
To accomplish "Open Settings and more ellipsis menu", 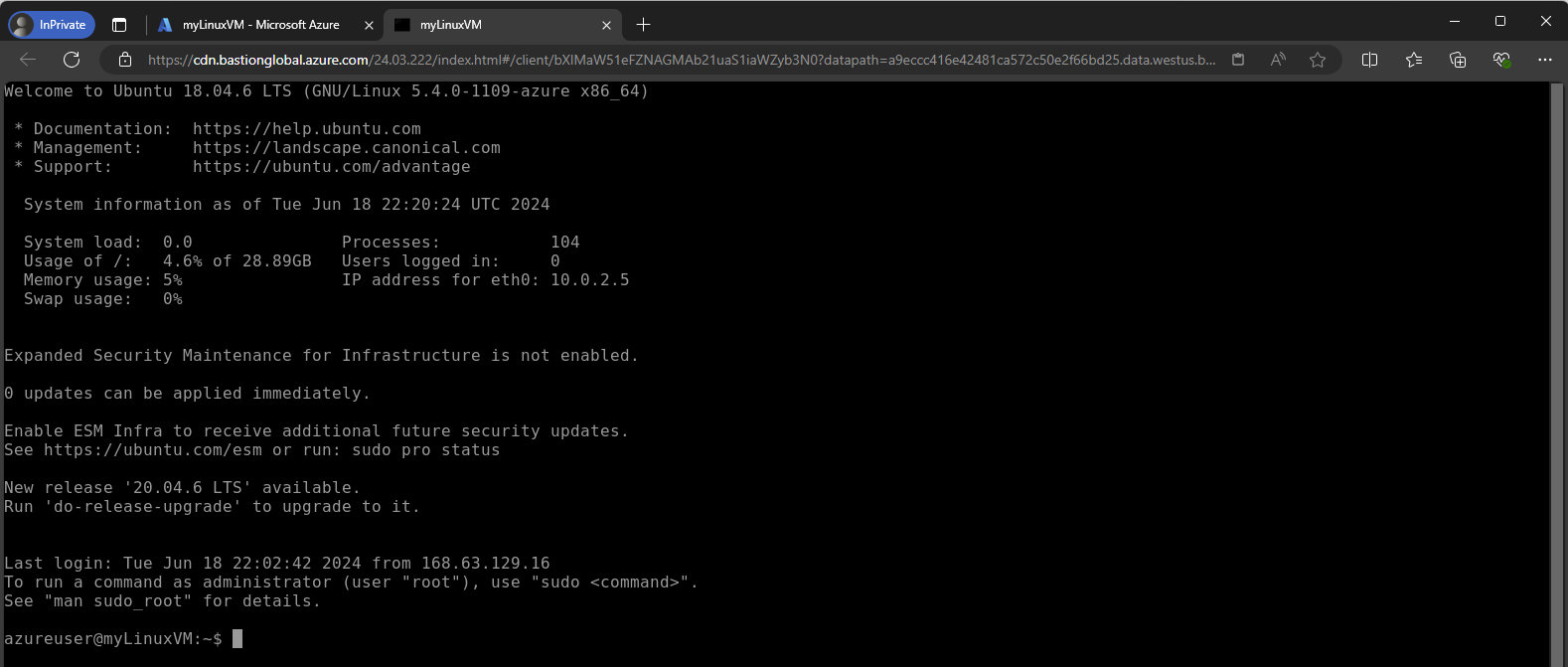I will 1544,60.
